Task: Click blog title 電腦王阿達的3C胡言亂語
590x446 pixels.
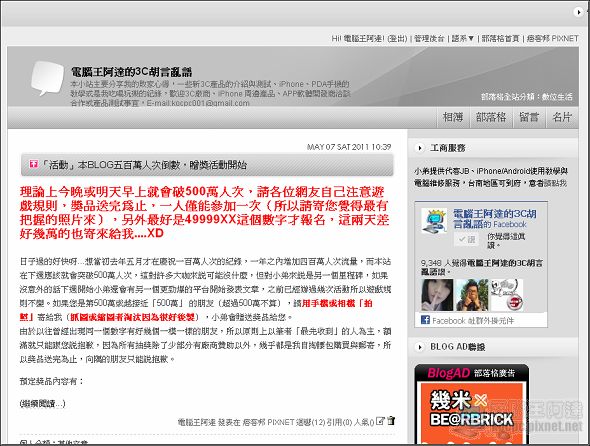Action: 132,72
